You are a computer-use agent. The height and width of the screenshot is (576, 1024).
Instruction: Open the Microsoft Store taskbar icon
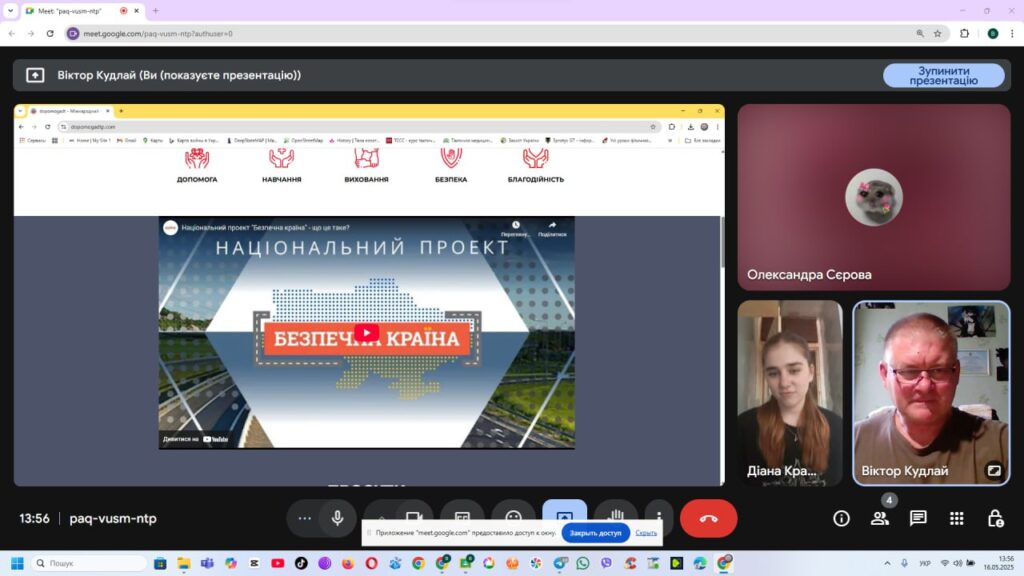click(x=160, y=563)
